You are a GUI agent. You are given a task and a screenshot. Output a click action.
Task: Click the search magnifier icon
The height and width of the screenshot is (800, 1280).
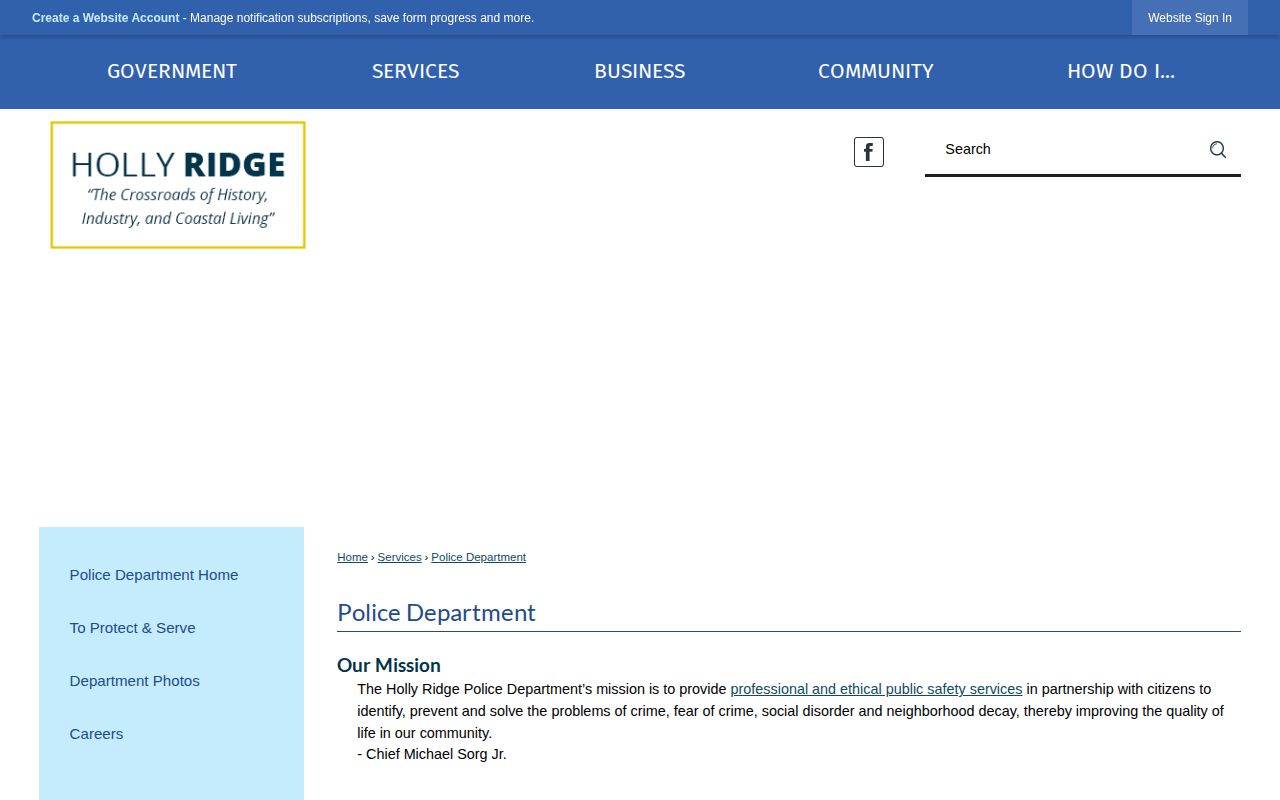point(1217,150)
